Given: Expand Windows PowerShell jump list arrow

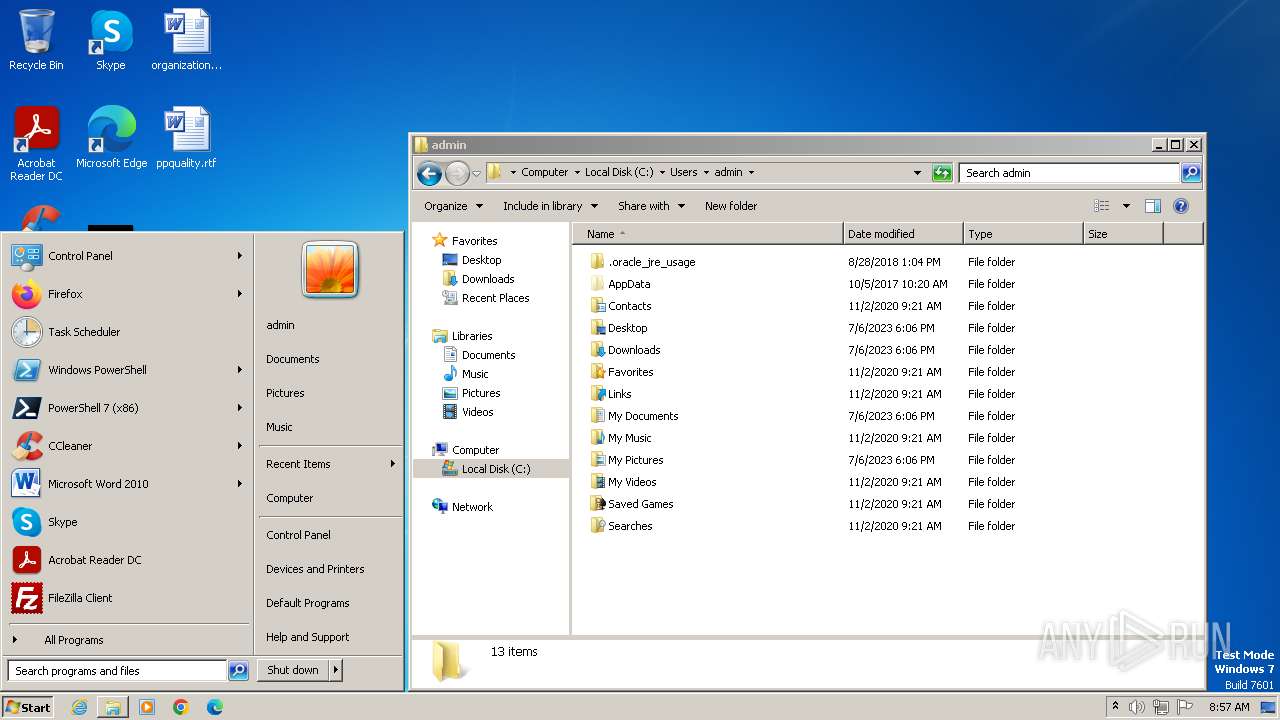Looking at the screenshot, I should point(240,370).
